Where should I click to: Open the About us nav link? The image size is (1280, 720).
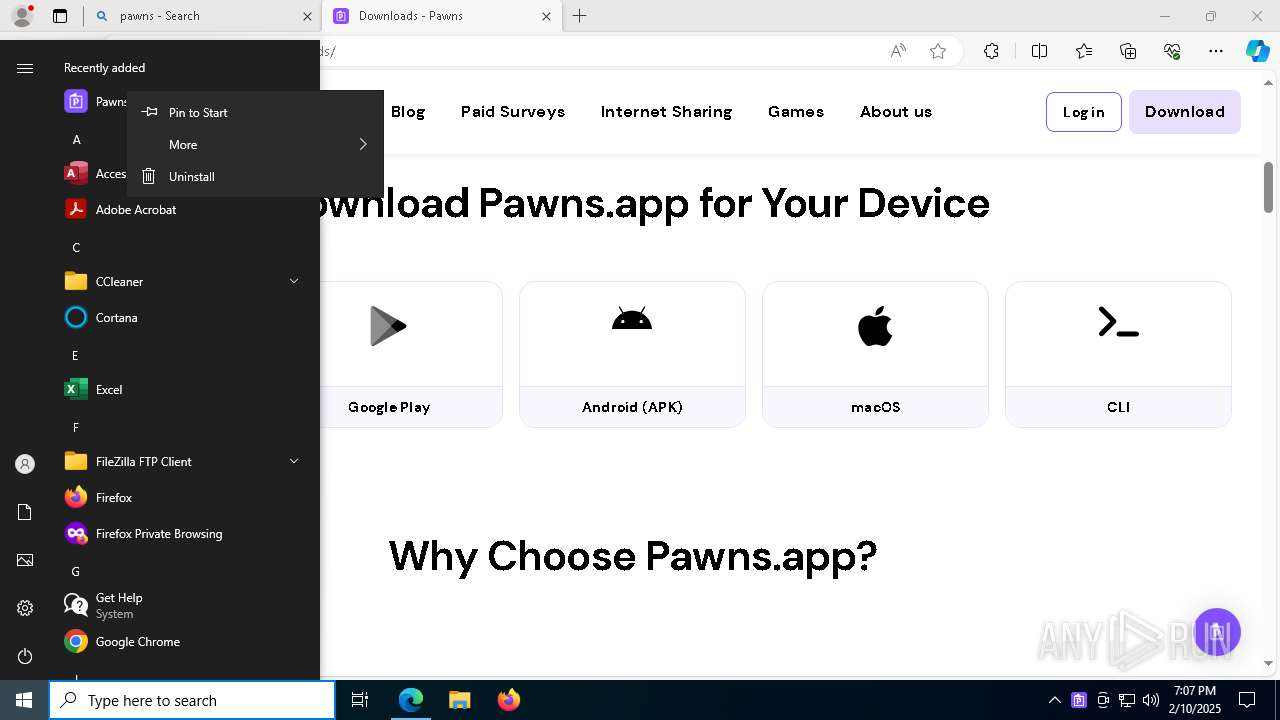(896, 112)
